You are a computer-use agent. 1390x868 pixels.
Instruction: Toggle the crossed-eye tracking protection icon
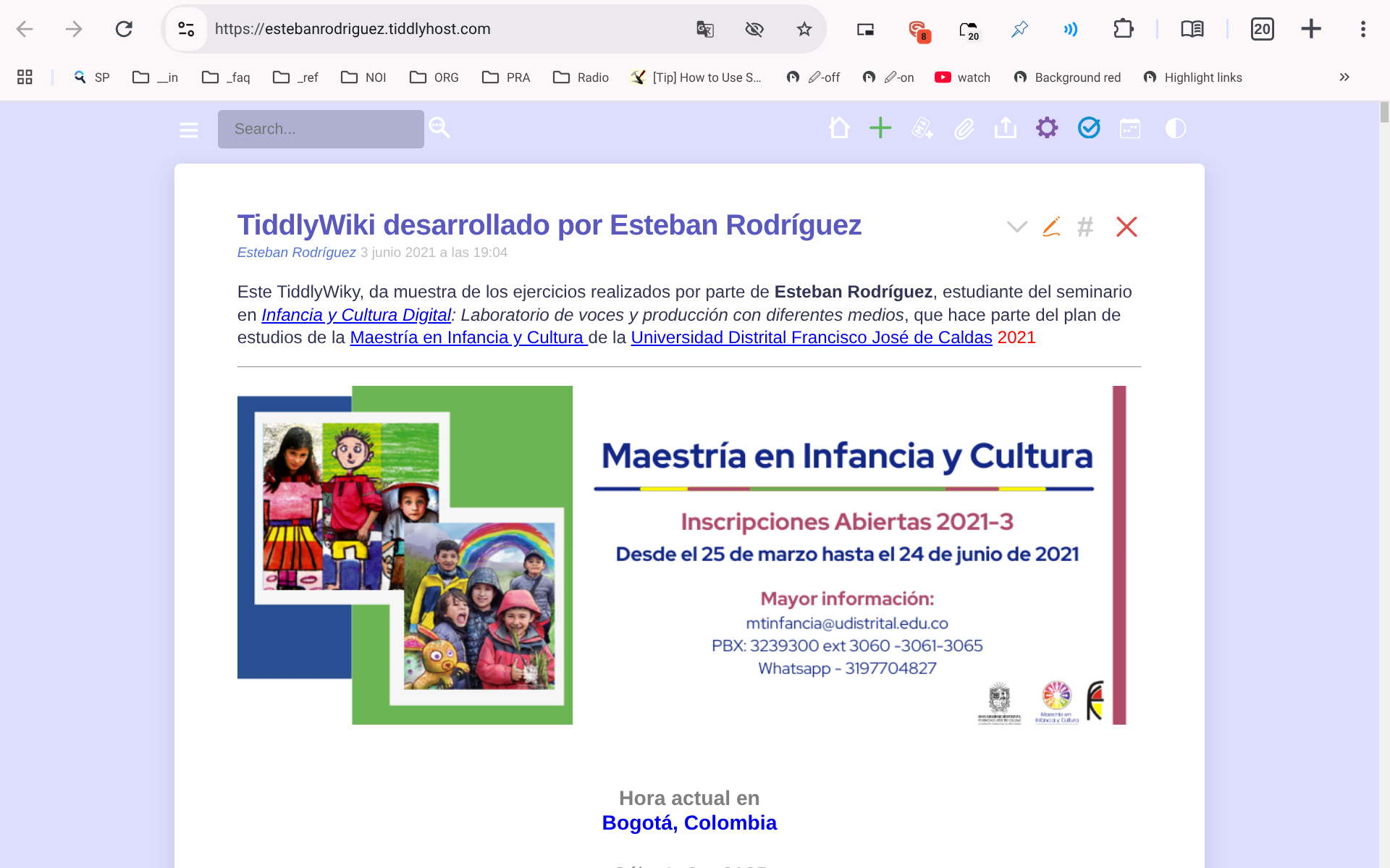(754, 29)
